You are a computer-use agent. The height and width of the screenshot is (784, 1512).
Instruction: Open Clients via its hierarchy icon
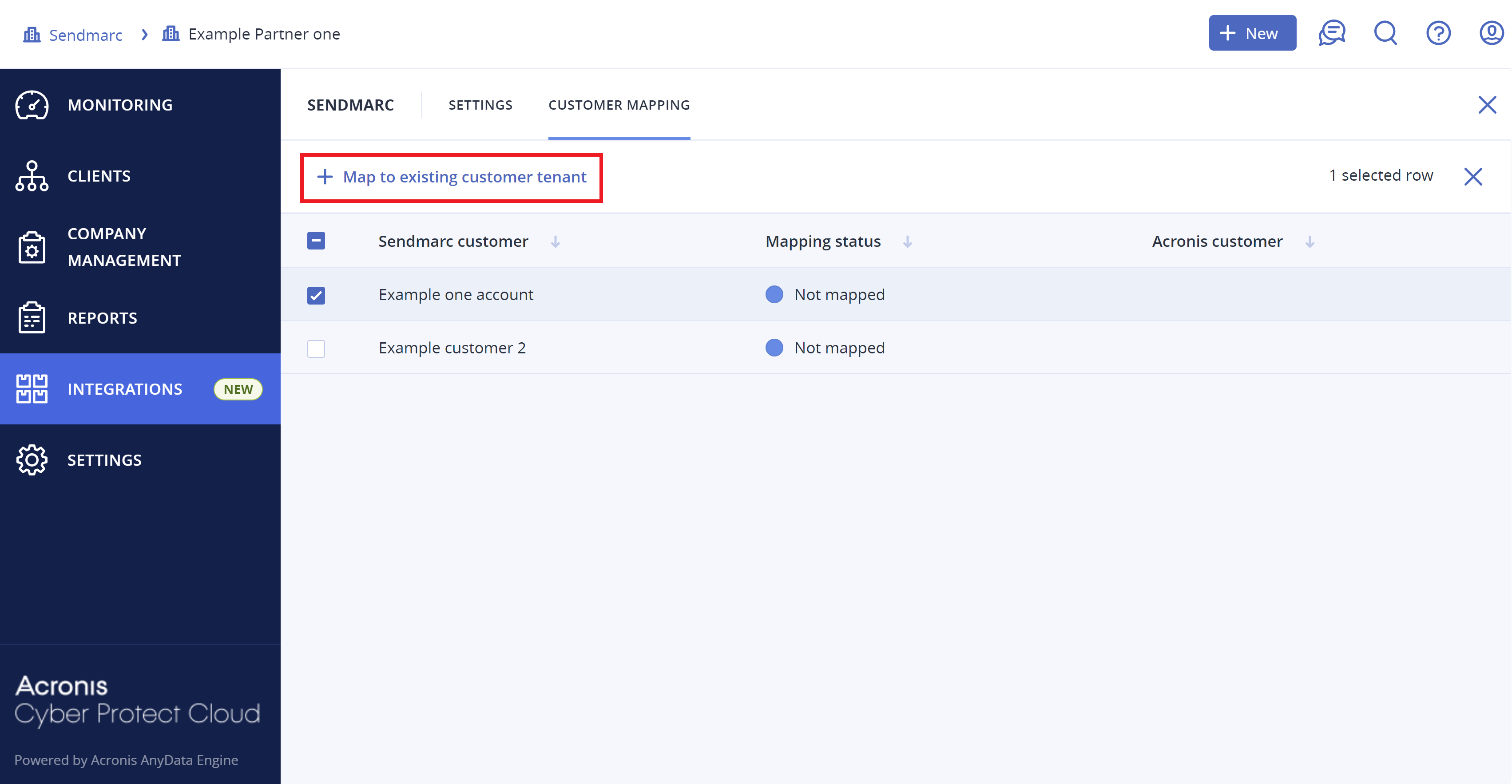32,176
